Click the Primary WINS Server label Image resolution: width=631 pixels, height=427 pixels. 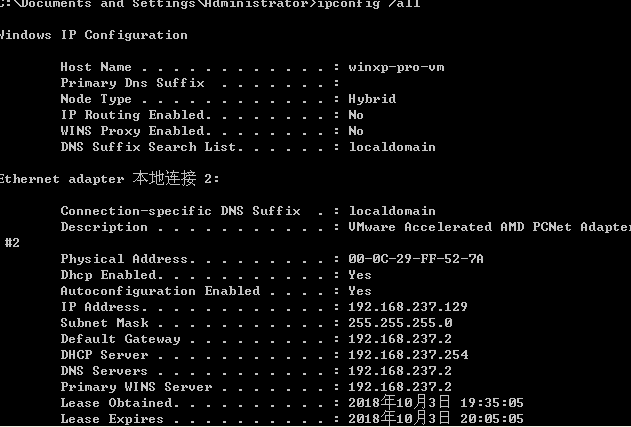pyautogui.click(x=136, y=387)
